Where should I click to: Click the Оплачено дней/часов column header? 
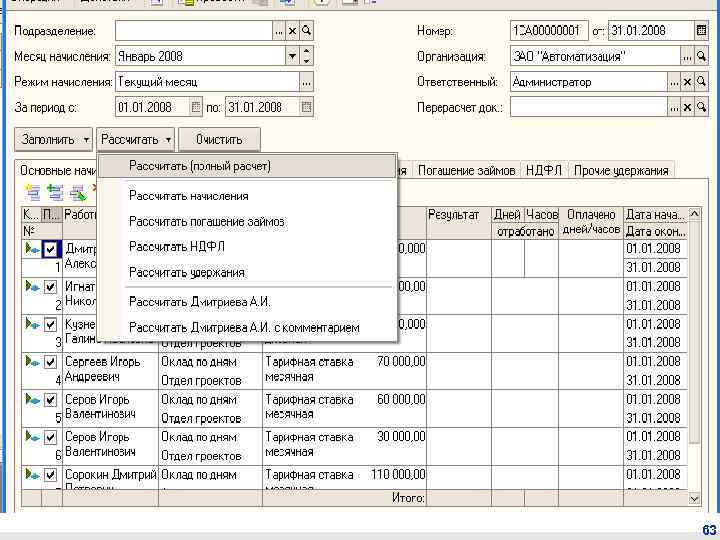(591, 223)
